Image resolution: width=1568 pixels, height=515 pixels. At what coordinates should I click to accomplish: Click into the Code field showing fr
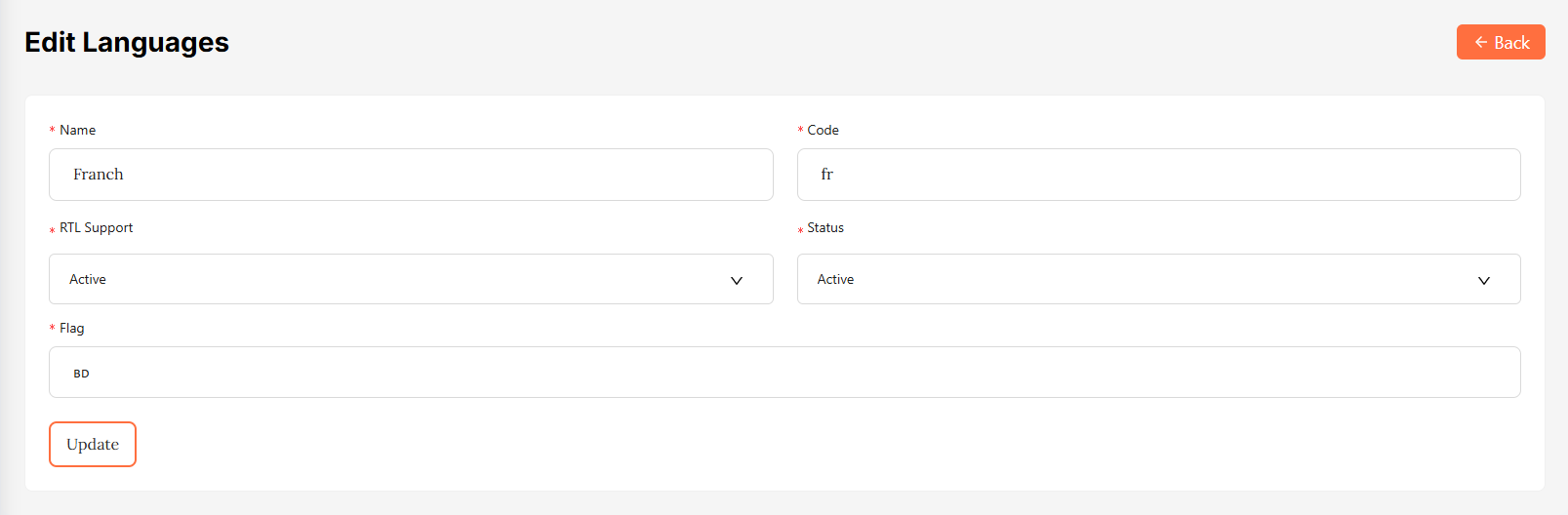click(x=1158, y=175)
